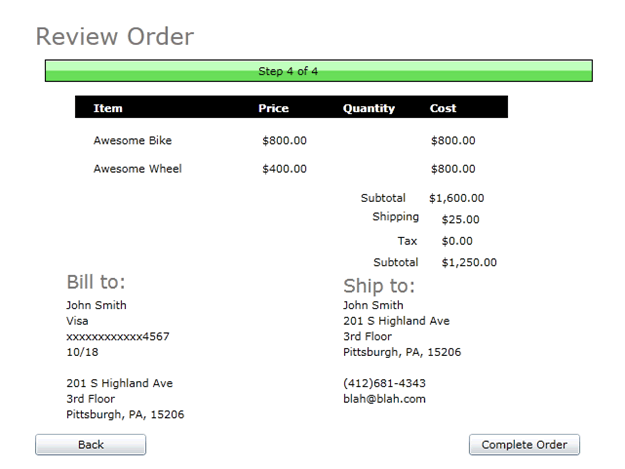
Task: Click the blah@blah.com email address
Action: (384, 399)
